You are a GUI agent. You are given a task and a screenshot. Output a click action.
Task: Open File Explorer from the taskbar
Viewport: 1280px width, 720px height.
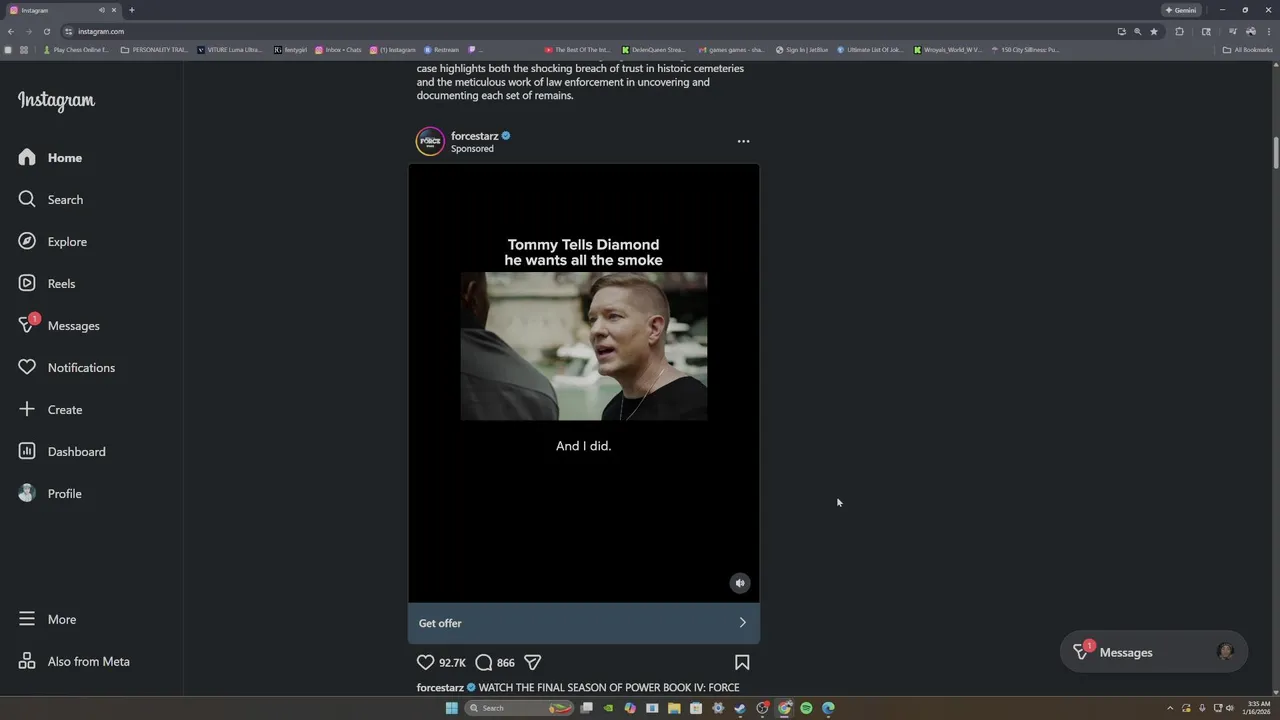[x=674, y=708]
